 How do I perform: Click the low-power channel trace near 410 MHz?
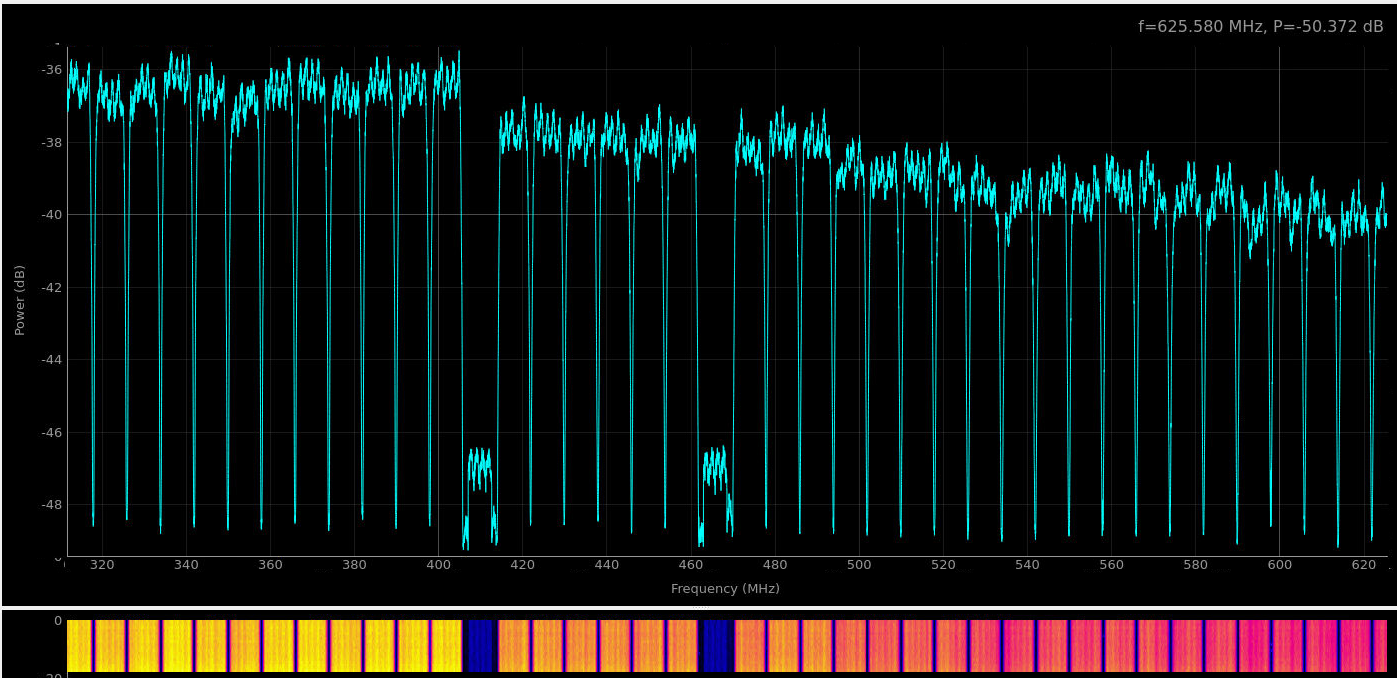[x=480, y=467]
